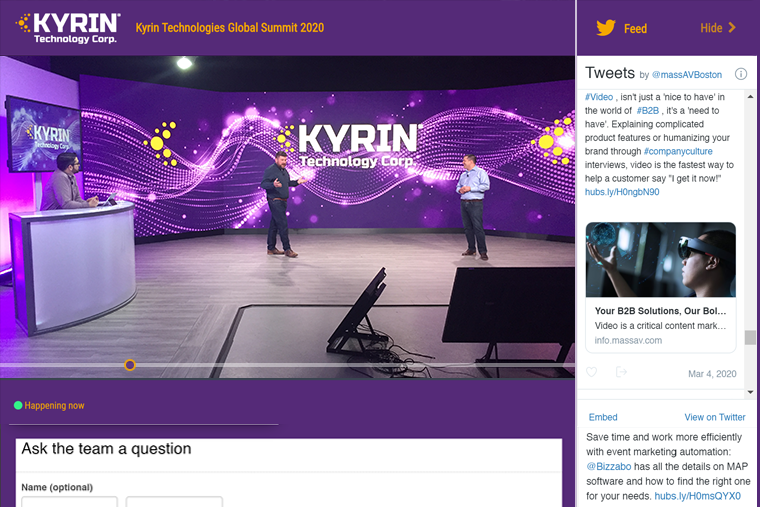Click the 'Video is a critical content mark…' description
Screen dimensions: 760x507
pos(661,326)
